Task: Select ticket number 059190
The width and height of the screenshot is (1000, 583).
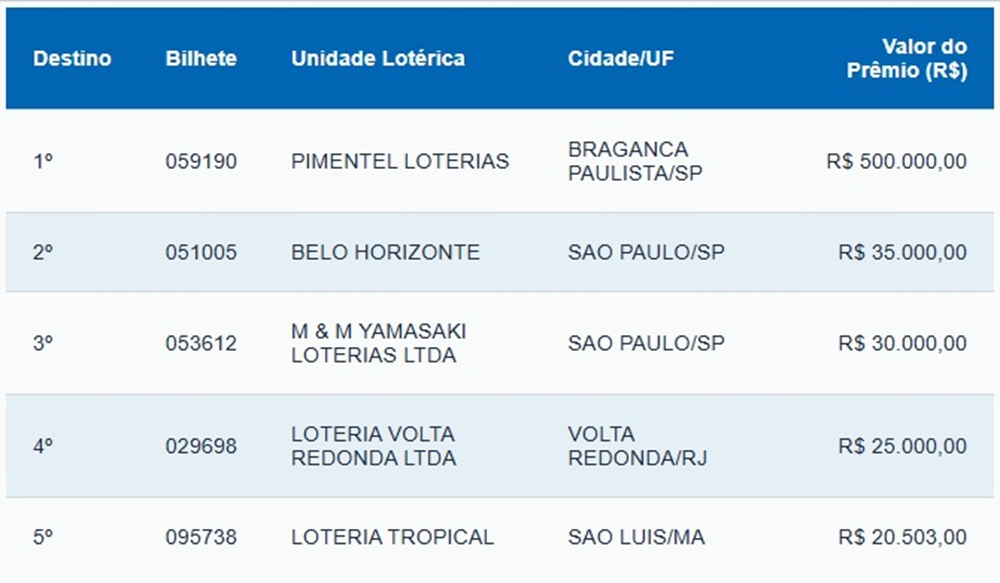Action: [201, 161]
